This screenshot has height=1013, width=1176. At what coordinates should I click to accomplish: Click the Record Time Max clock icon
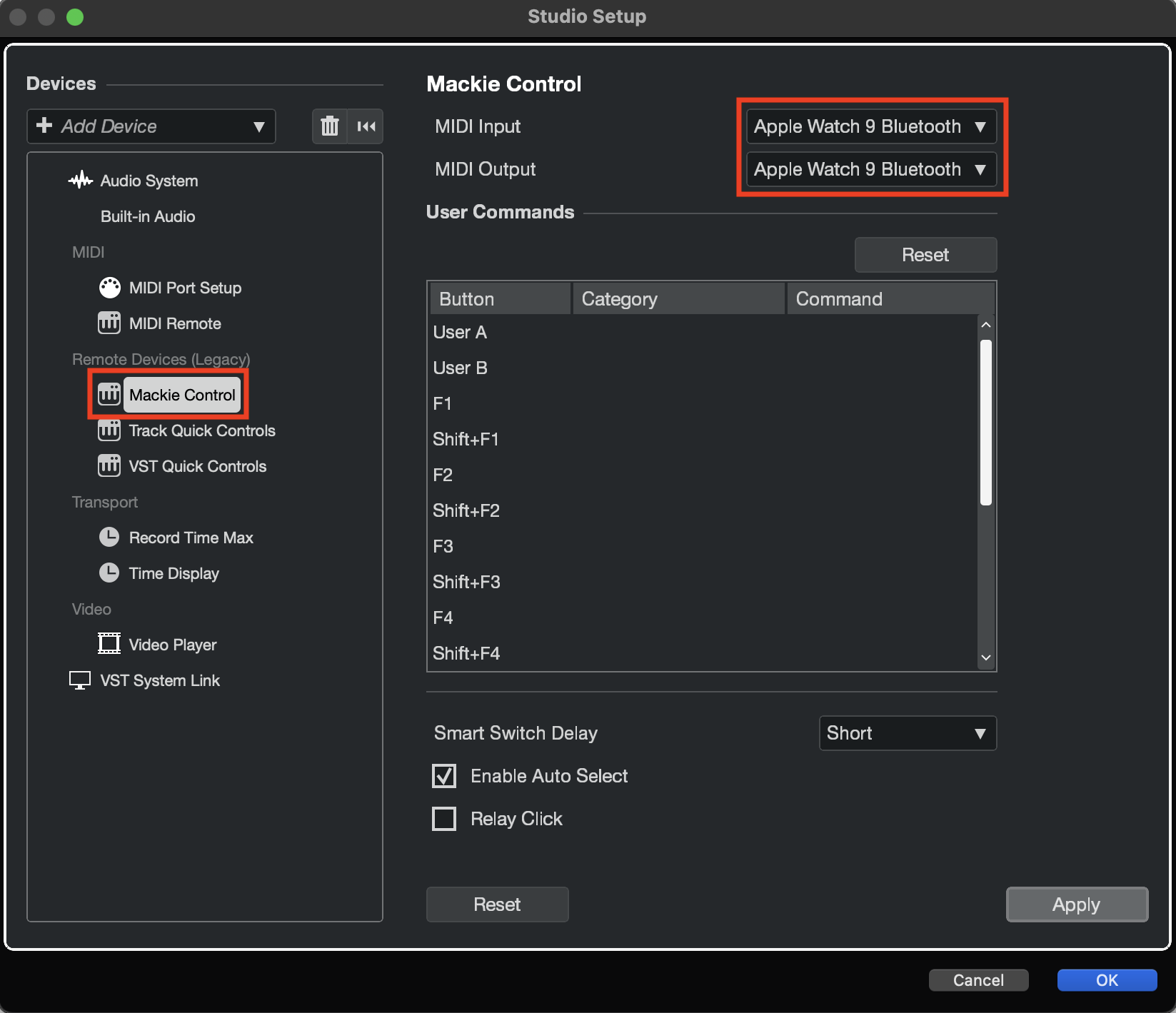point(109,538)
